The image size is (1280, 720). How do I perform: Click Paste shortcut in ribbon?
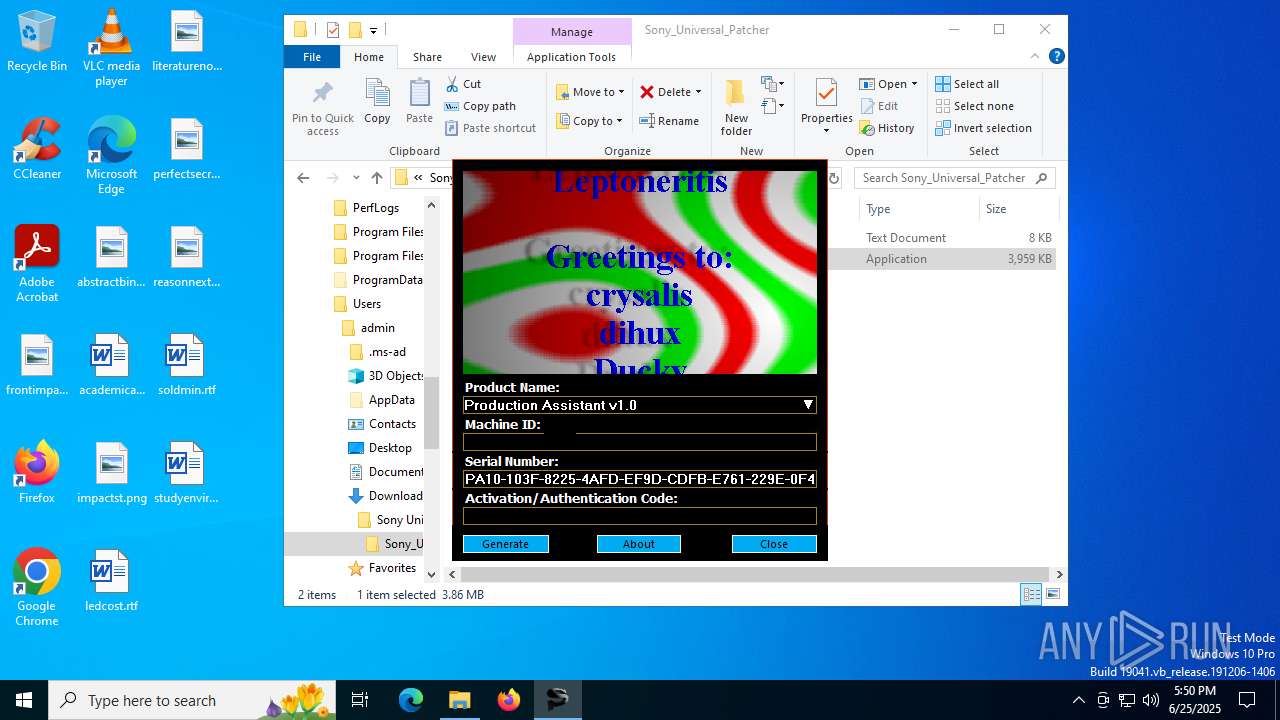pyautogui.click(x=491, y=128)
